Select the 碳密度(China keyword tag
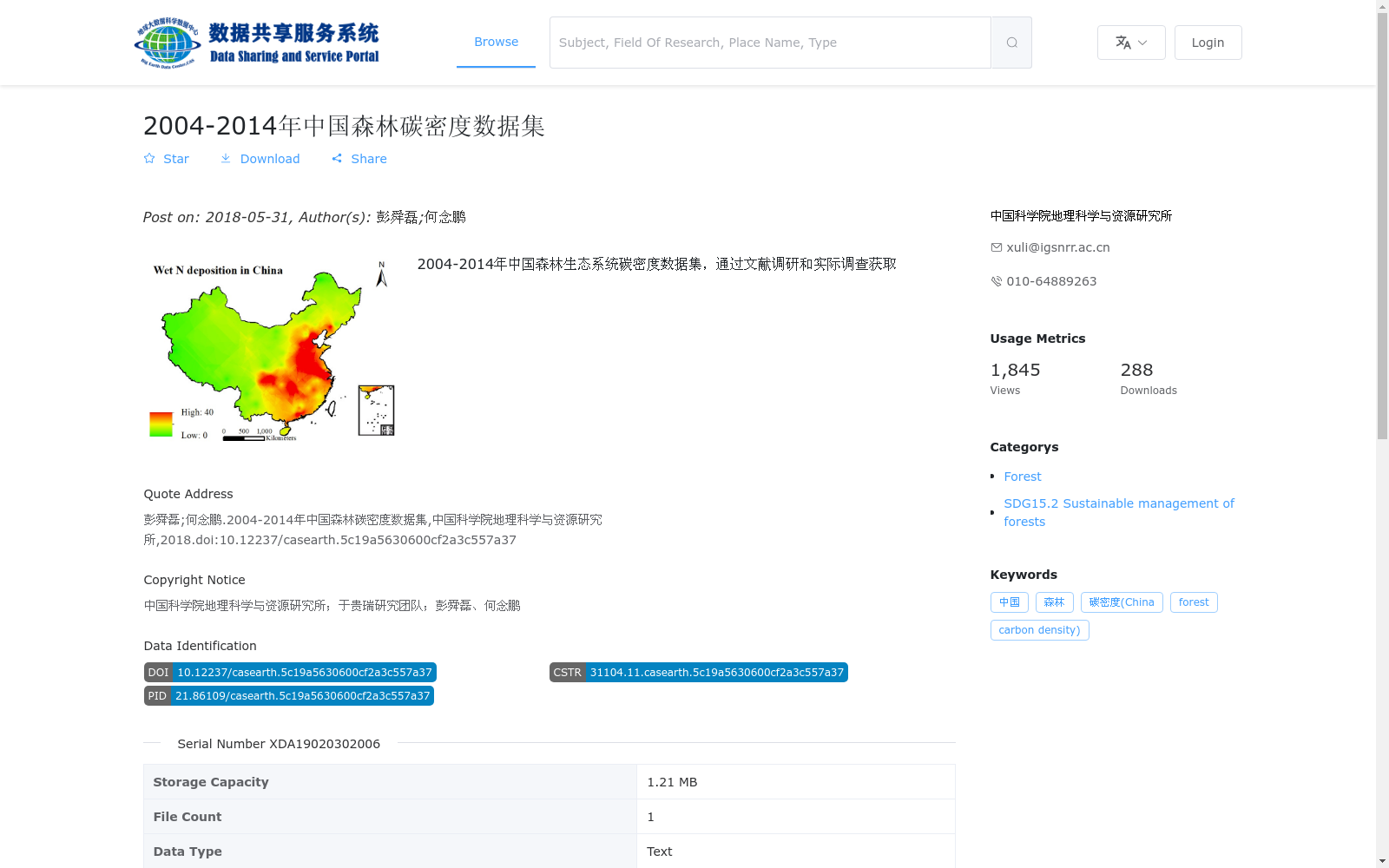Image resolution: width=1389 pixels, height=868 pixels. [x=1122, y=602]
